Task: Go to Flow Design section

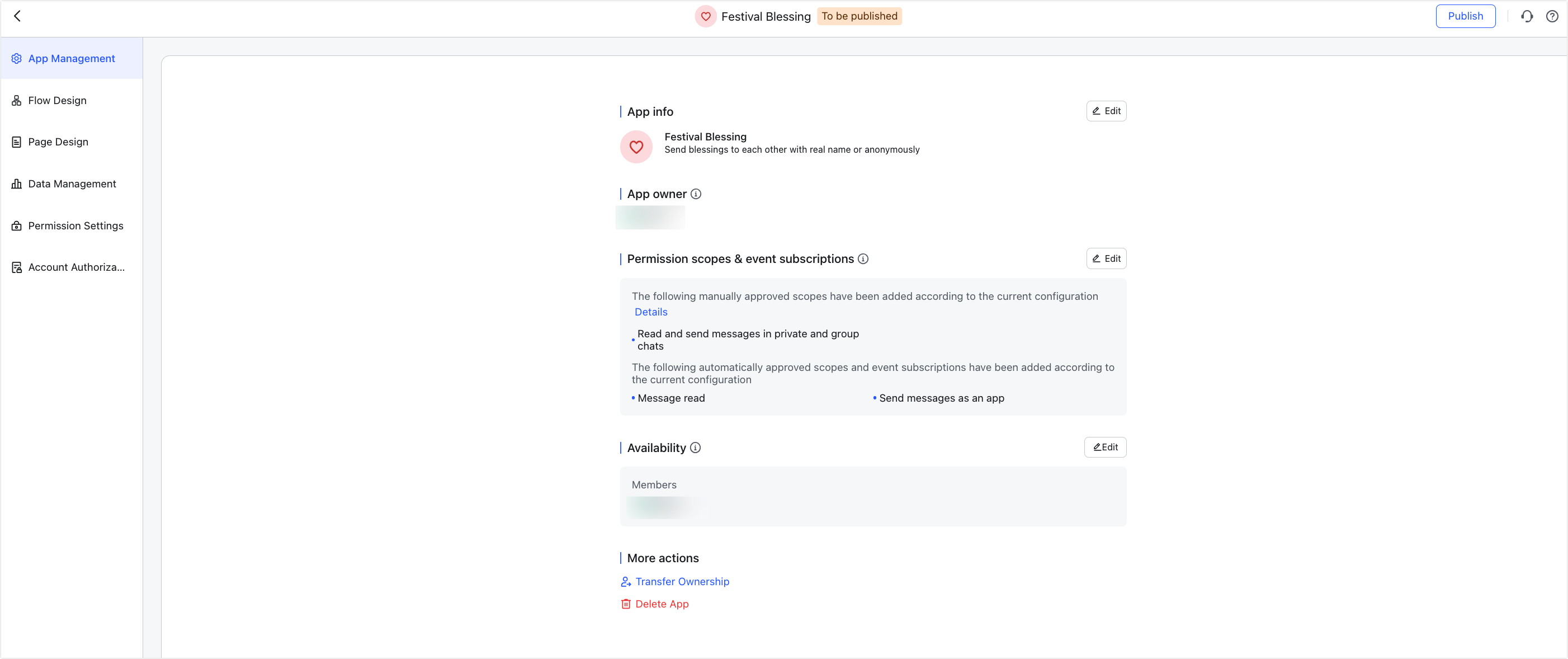Action: click(57, 101)
